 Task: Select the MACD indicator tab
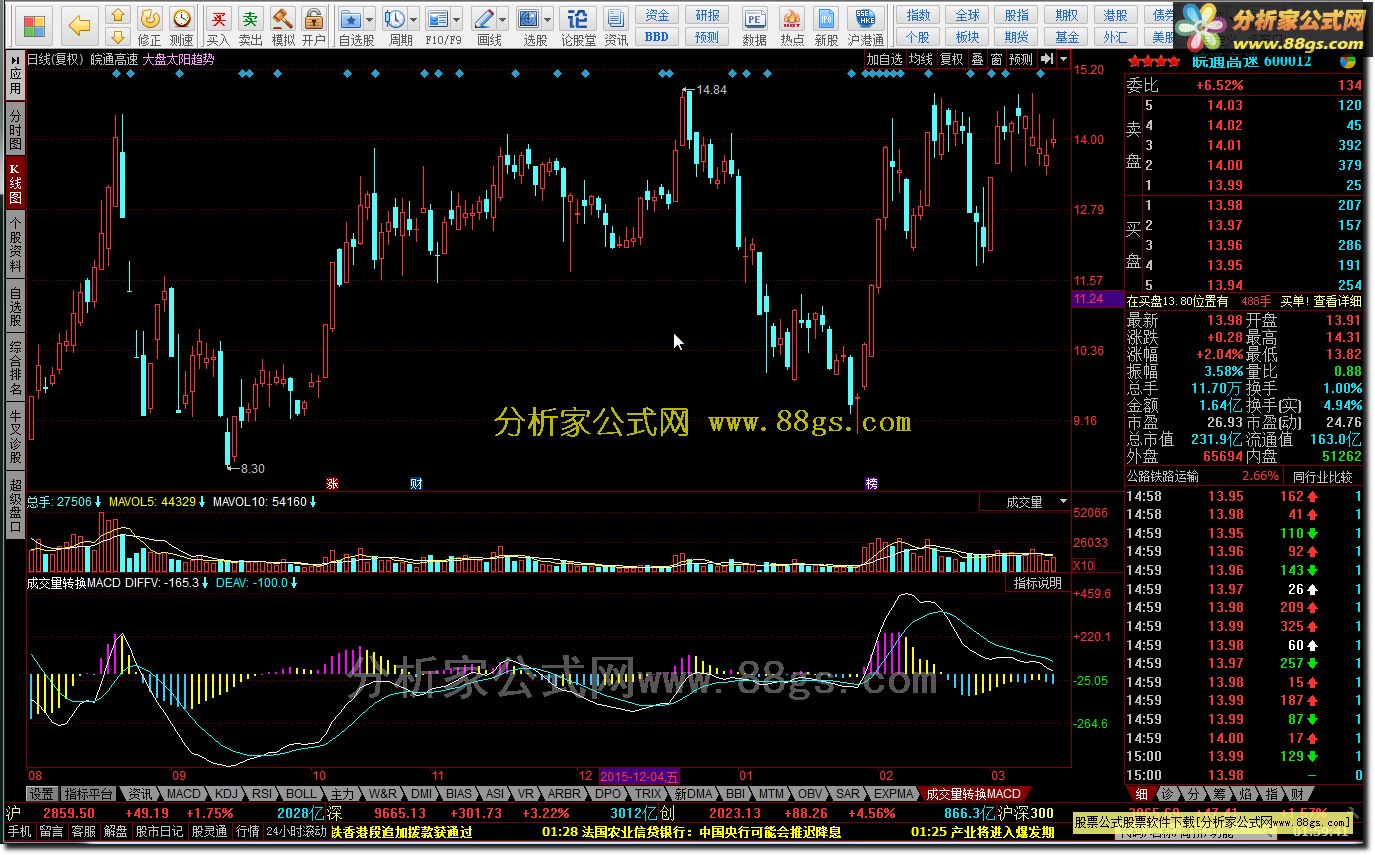click(x=183, y=793)
